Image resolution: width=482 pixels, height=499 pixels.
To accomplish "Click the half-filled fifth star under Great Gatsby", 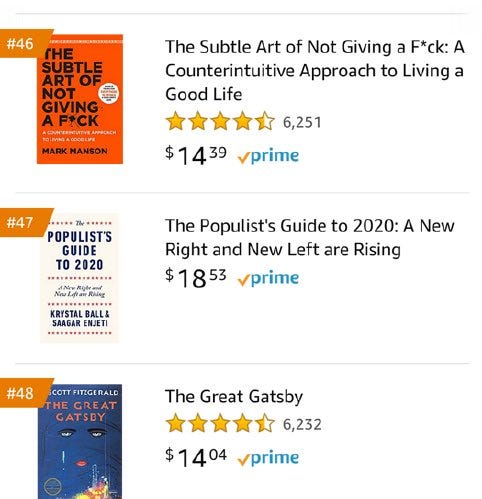I will 265,423.
